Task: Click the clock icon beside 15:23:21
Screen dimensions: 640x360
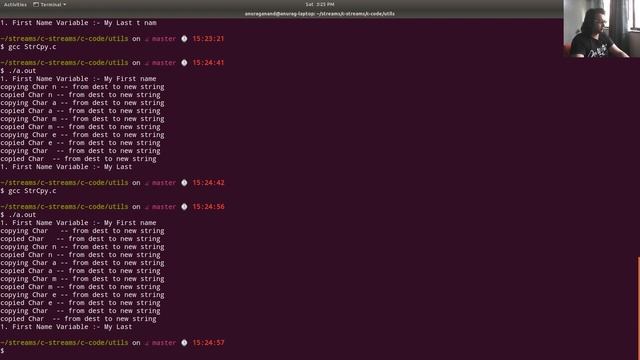Action: click(x=184, y=39)
